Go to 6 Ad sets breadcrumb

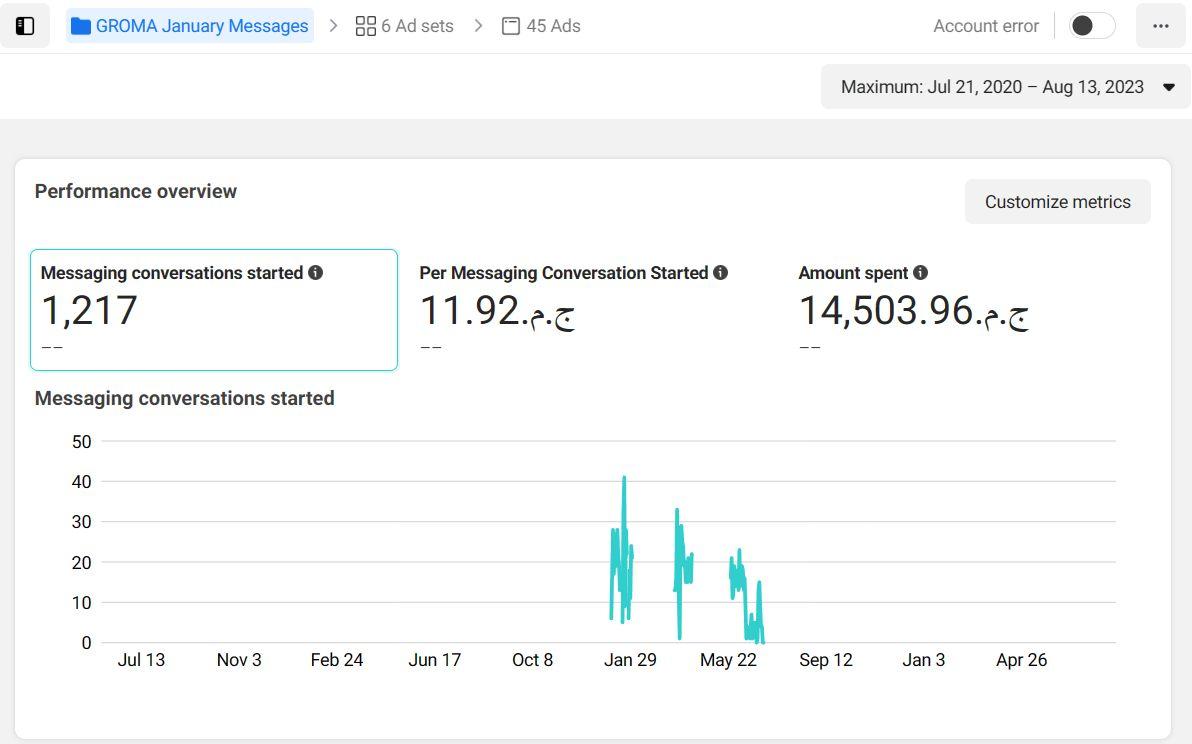click(417, 26)
